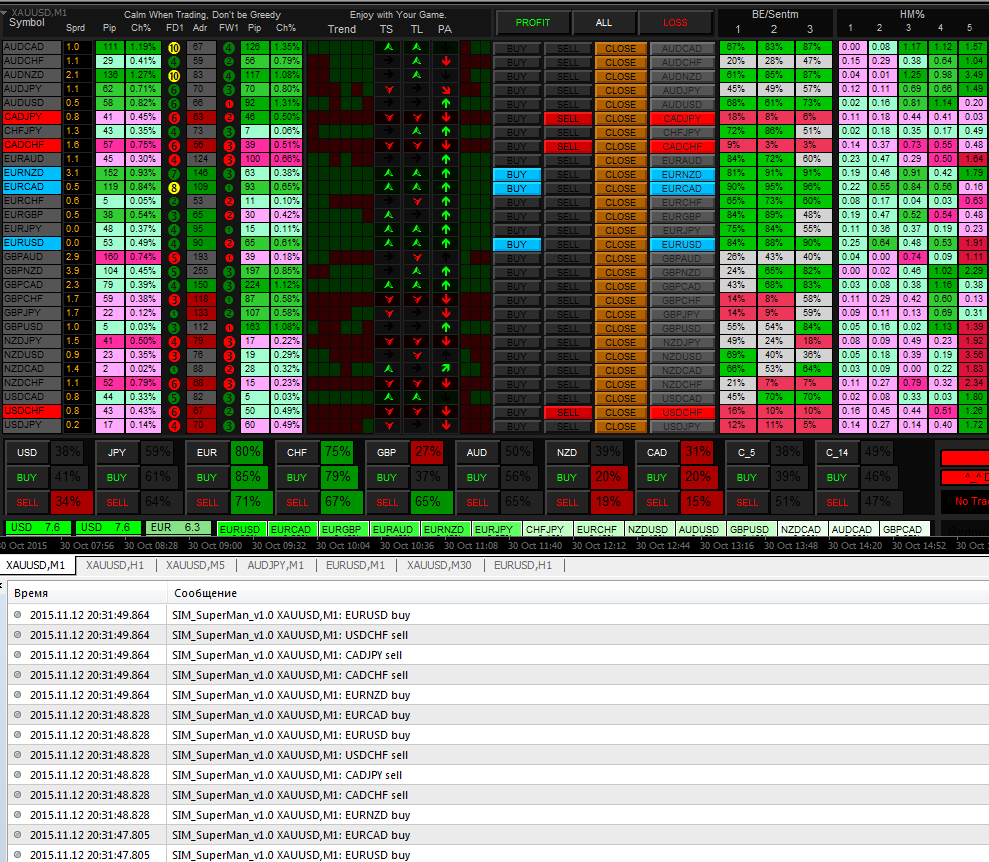Sort the log by the Время column

[x=87, y=593]
